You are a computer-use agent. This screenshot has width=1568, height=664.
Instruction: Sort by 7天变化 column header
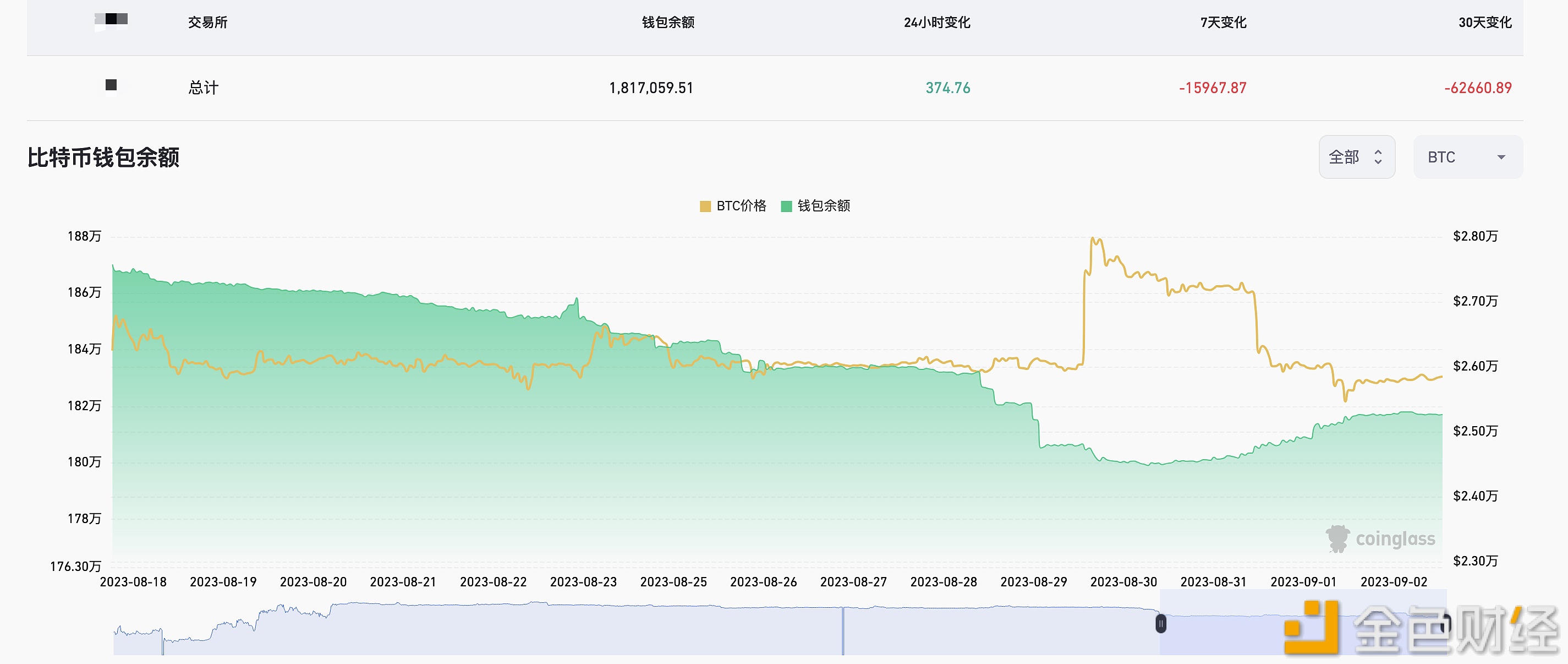[1223, 23]
